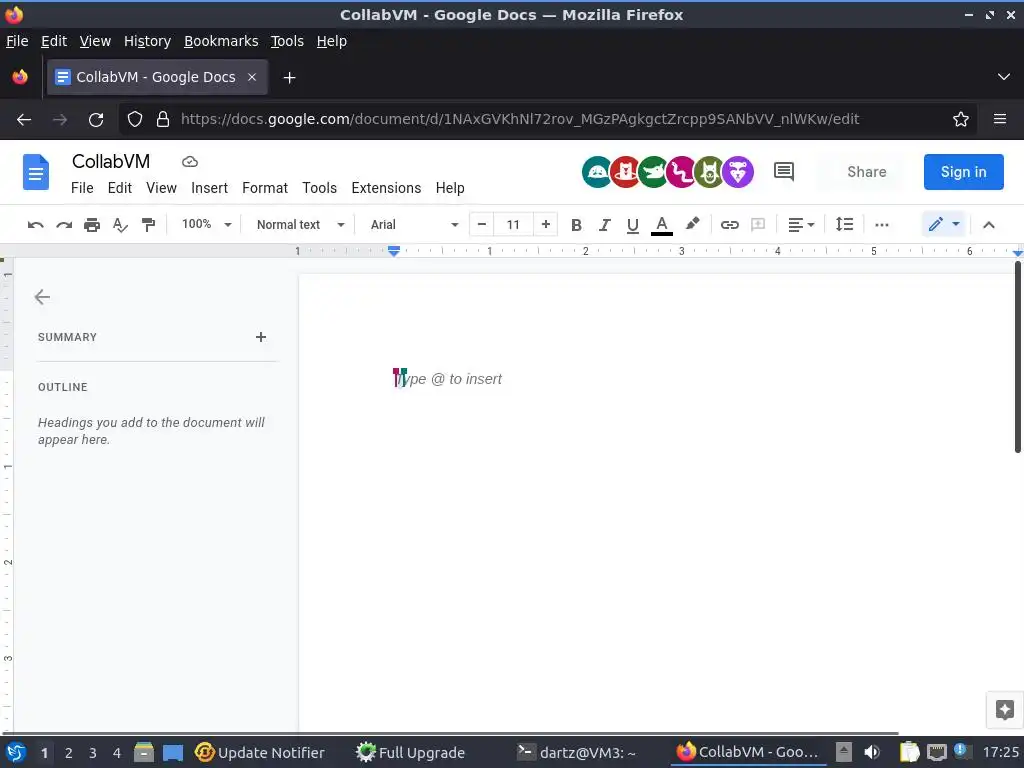The height and width of the screenshot is (768, 1024).
Task: Decrease font size with minus
Action: [x=481, y=225]
